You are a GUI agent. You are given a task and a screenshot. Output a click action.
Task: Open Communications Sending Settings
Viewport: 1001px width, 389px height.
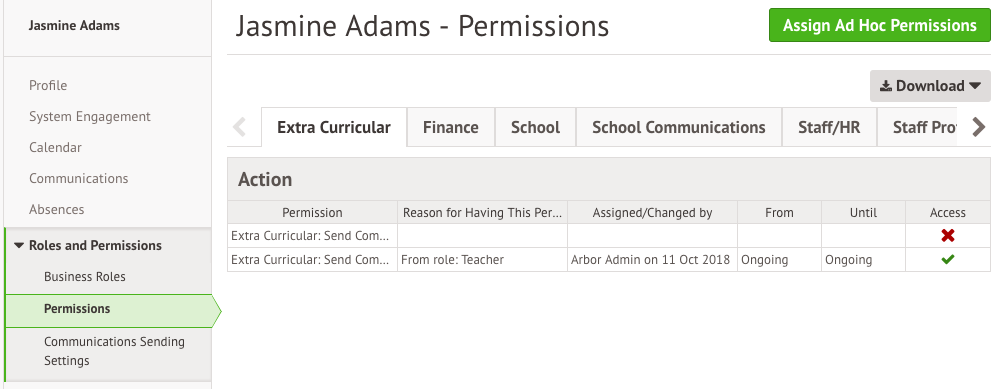click(x=114, y=351)
